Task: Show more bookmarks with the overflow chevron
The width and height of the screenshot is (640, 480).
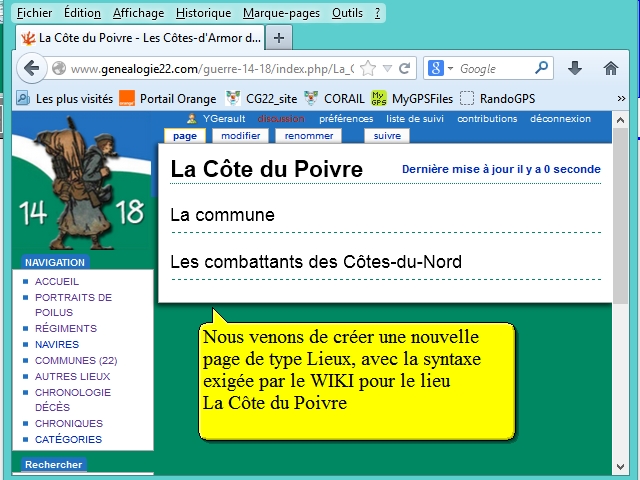Action: [x=621, y=98]
